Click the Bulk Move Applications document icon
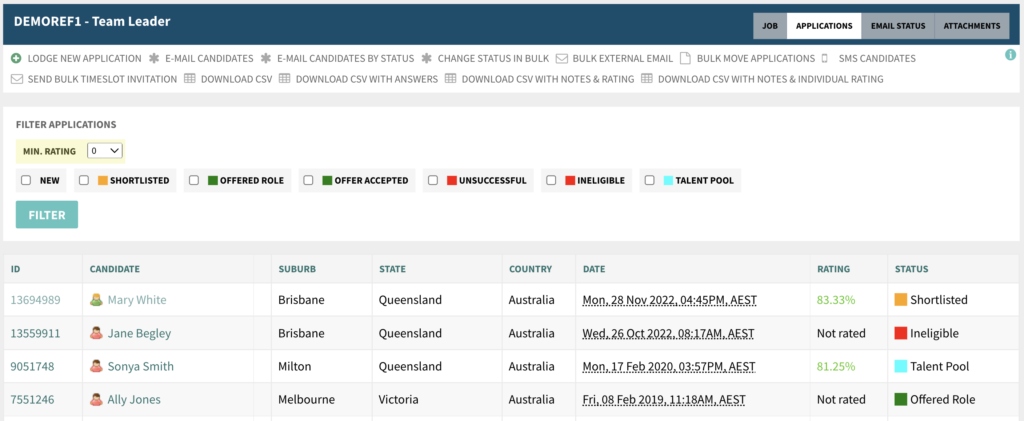 [x=685, y=58]
